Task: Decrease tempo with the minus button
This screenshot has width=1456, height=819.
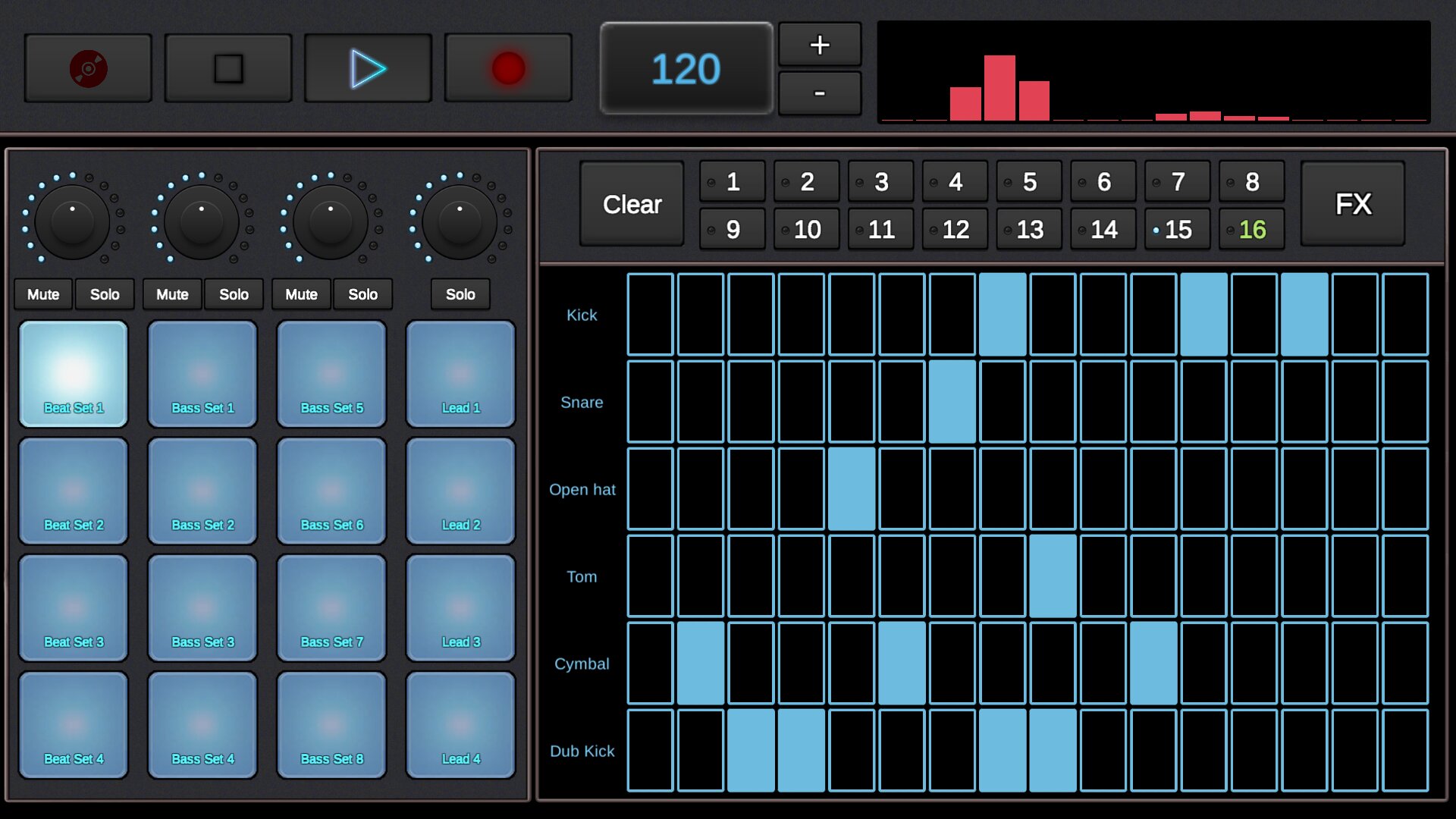Action: click(819, 93)
